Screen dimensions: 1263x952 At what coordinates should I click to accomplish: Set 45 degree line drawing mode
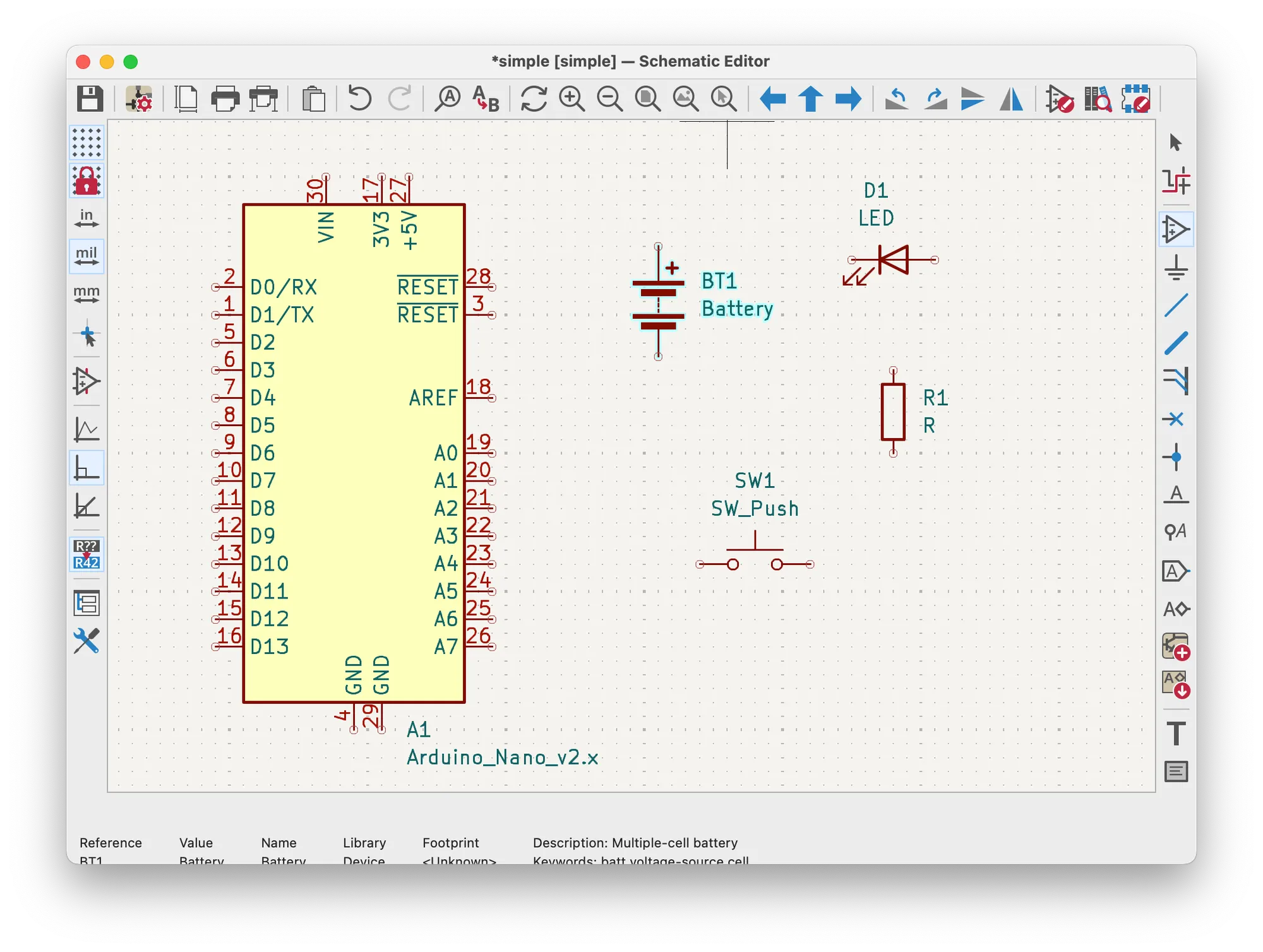click(87, 506)
